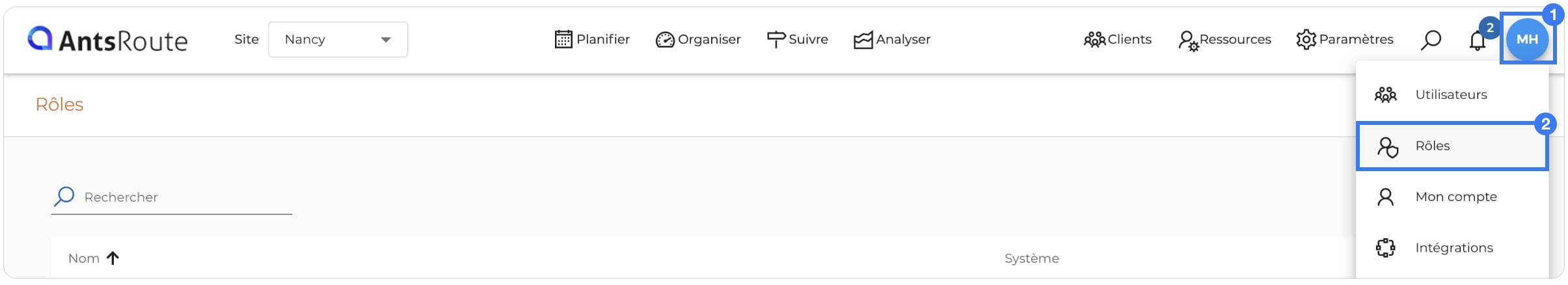Click the Site dropdown arrow
This screenshot has width=1568, height=285.
coord(386,40)
